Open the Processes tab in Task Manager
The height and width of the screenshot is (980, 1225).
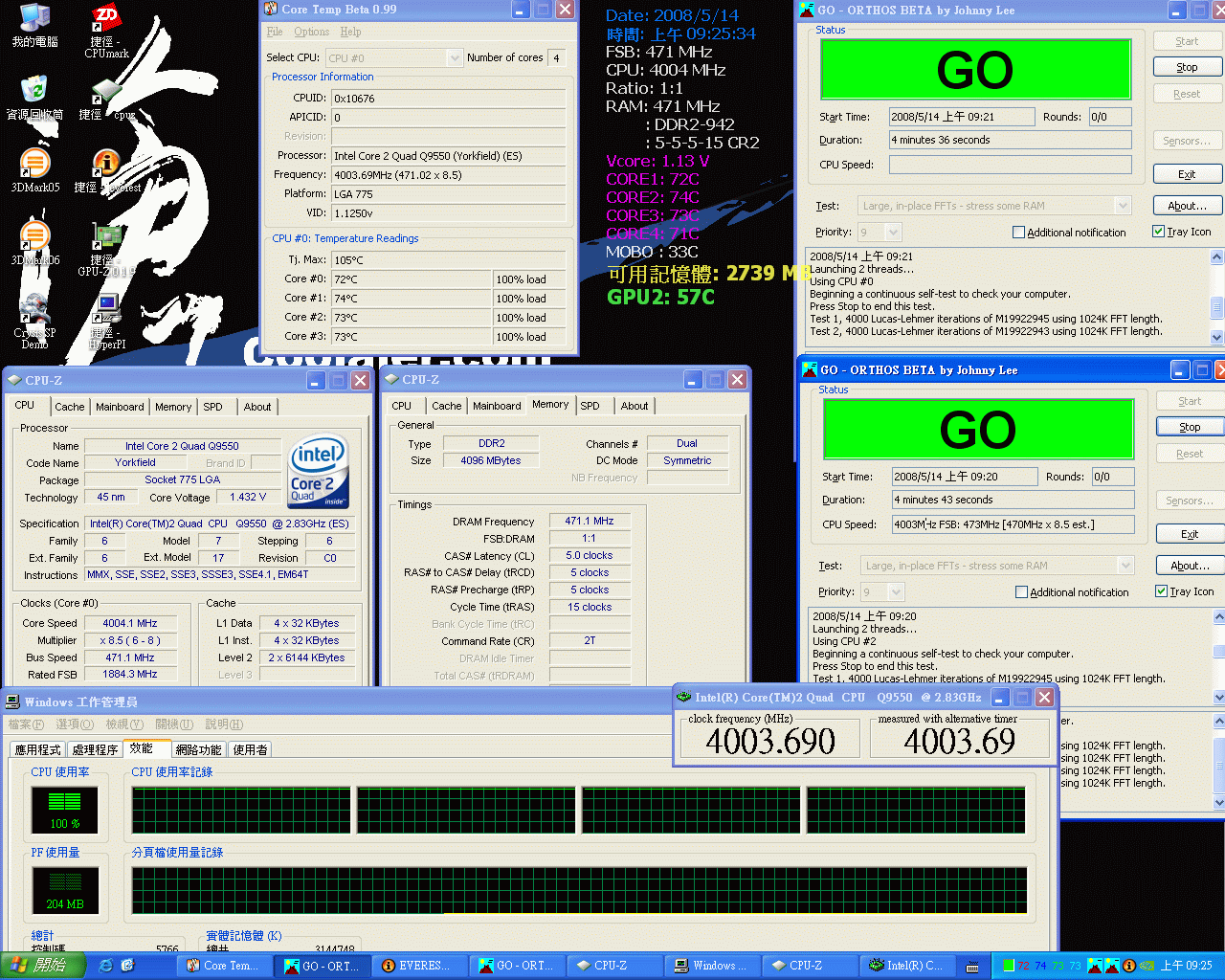pyautogui.click(x=95, y=749)
